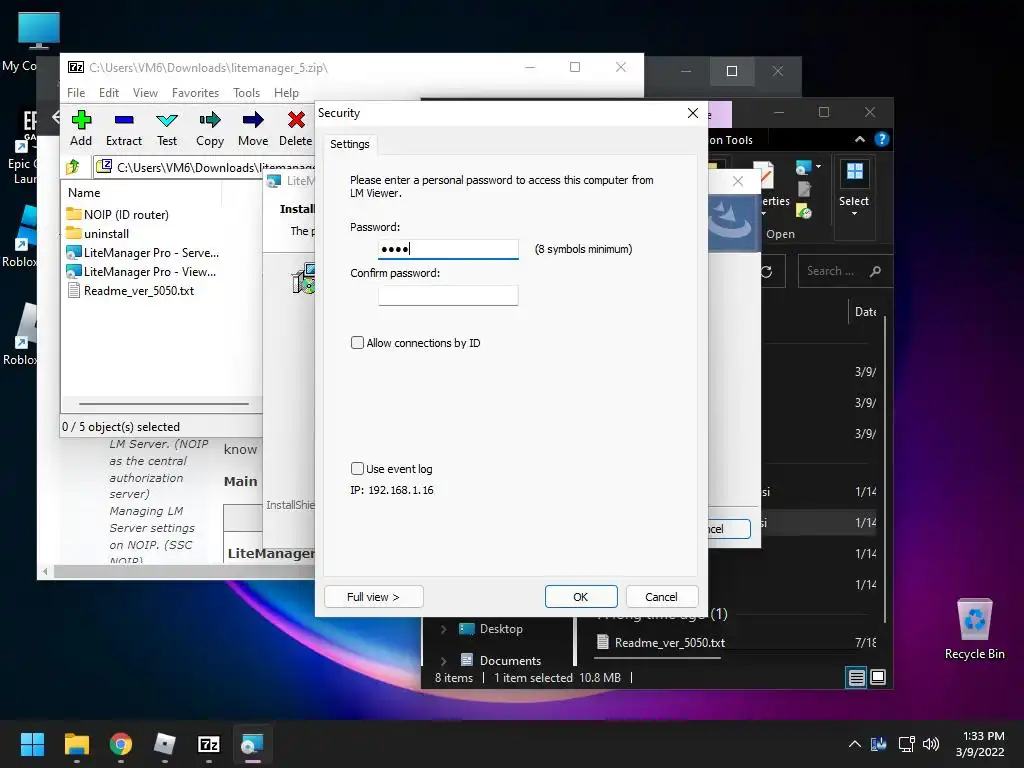
Task: Enable the Use event log checkbox
Action: [x=357, y=468]
